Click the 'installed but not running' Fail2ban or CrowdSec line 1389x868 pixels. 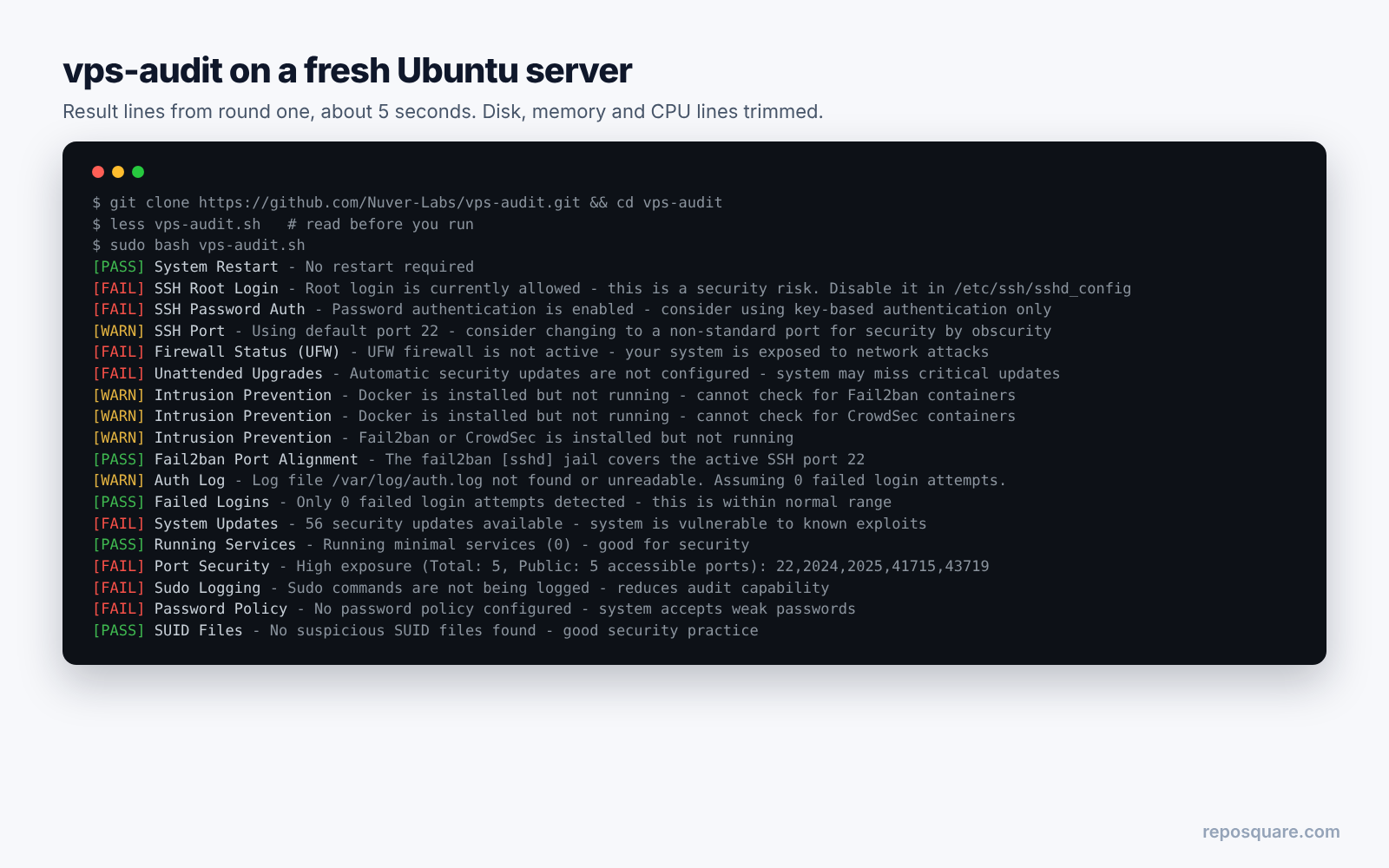tap(443, 437)
